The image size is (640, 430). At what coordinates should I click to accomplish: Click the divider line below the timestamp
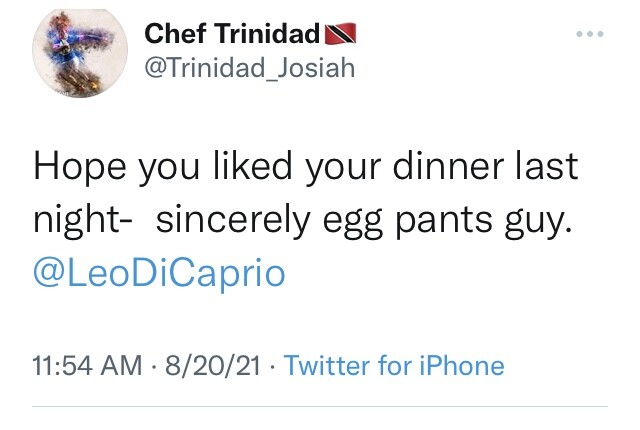320,406
